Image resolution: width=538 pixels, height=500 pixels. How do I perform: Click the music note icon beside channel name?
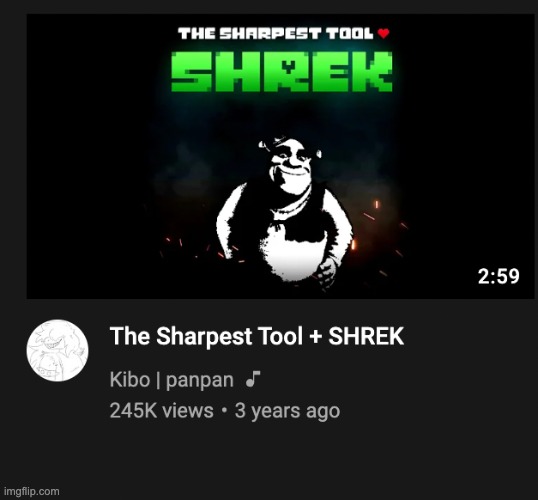click(x=253, y=379)
